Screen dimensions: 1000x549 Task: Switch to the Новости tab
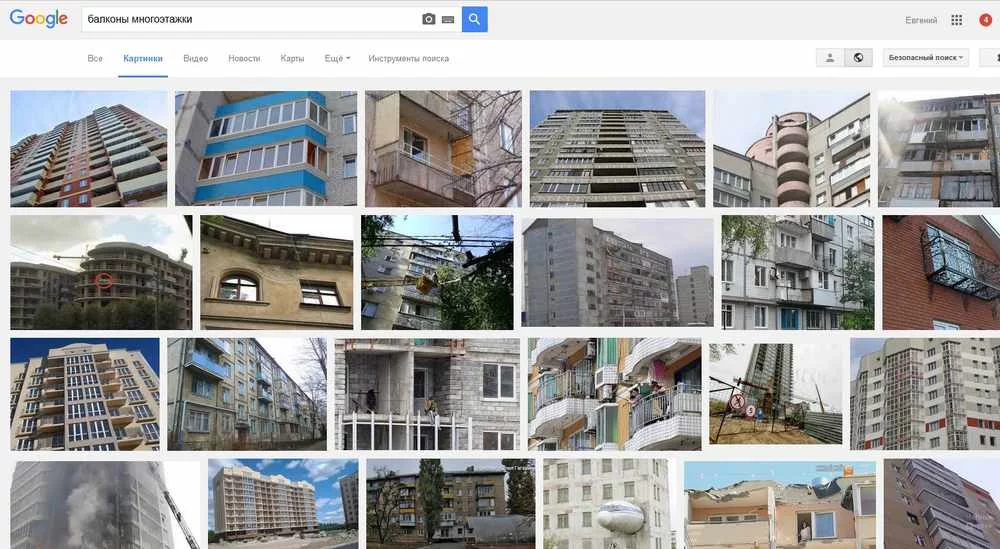point(244,58)
